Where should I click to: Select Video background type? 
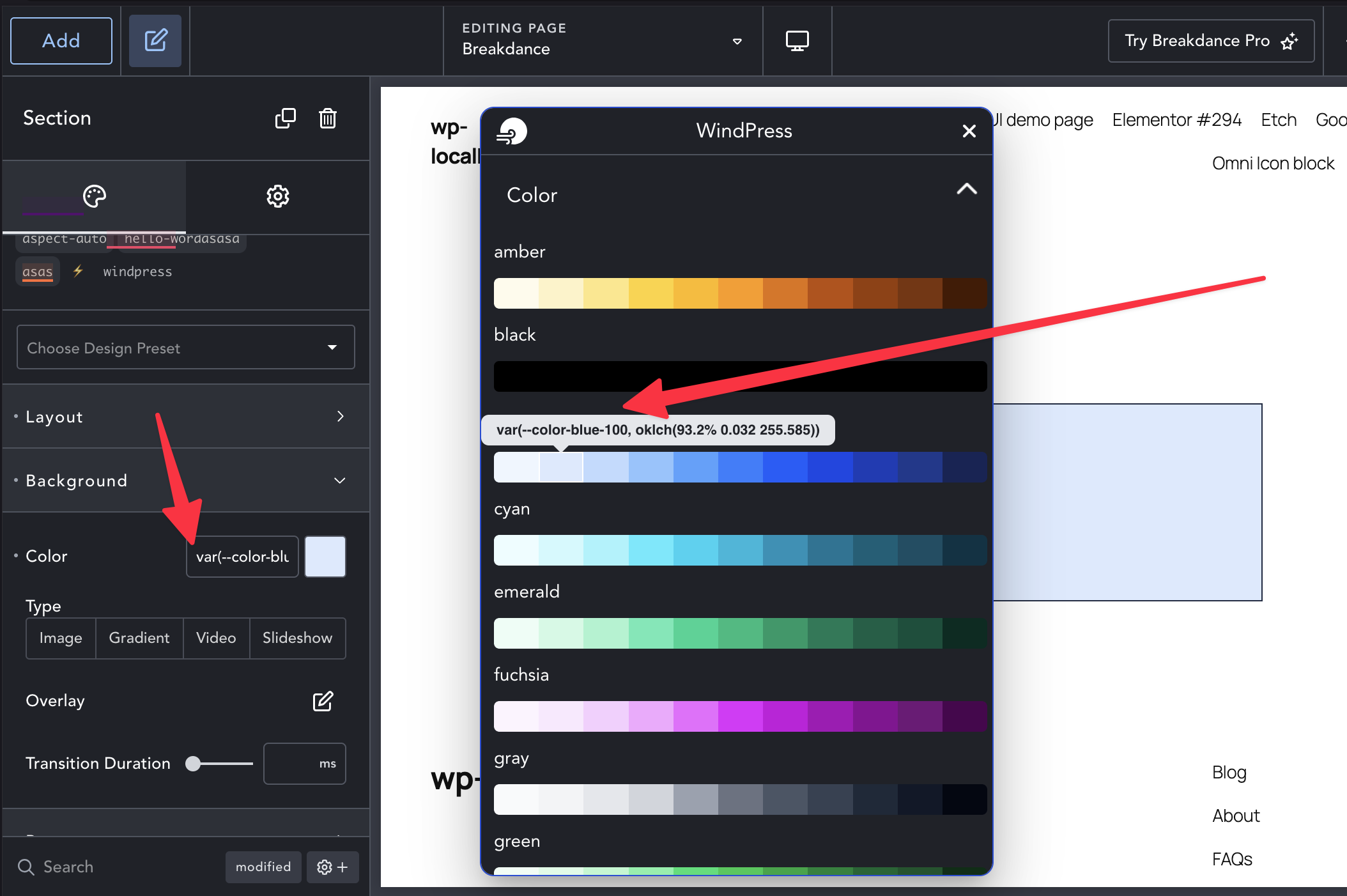coord(216,638)
